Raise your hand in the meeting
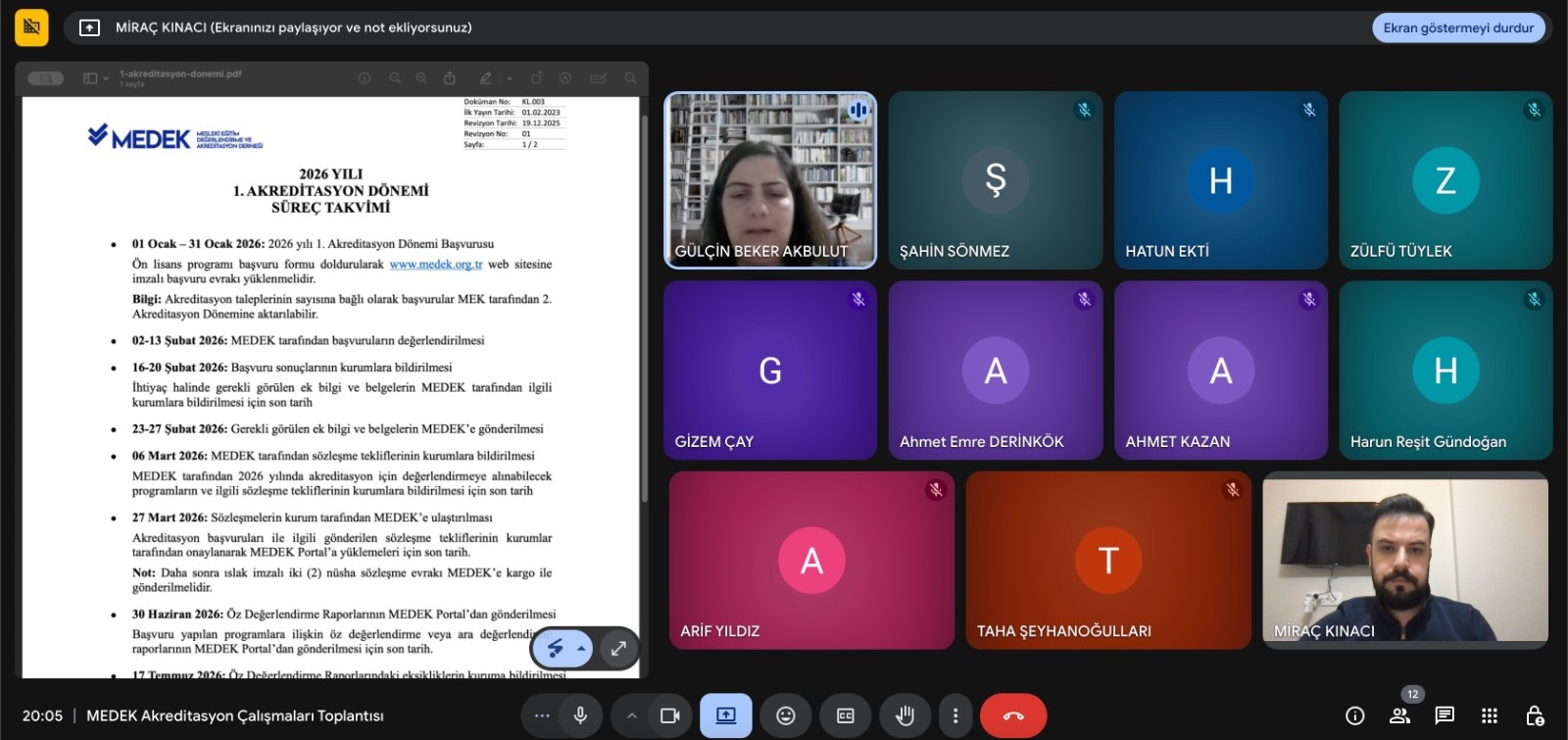 [x=905, y=715]
